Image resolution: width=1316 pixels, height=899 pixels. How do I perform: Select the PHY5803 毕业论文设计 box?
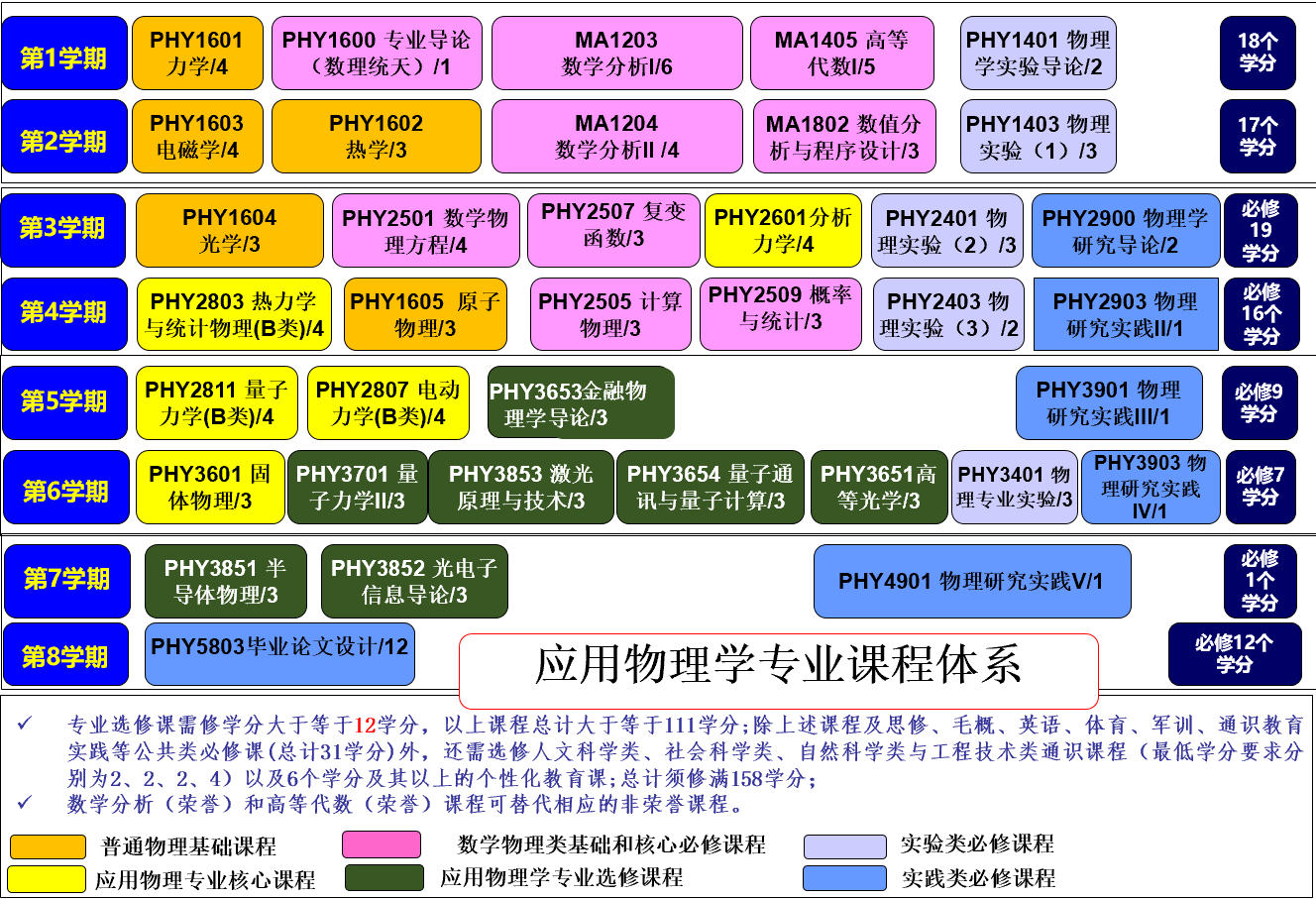(x=279, y=653)
